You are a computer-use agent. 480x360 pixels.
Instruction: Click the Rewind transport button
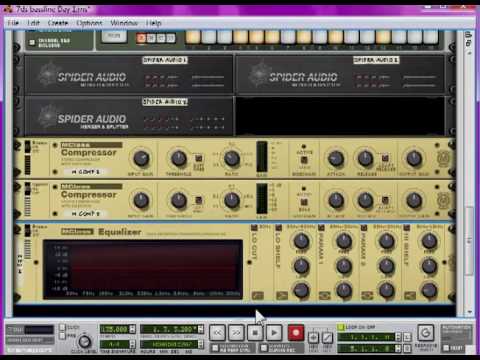coord(217,332)
